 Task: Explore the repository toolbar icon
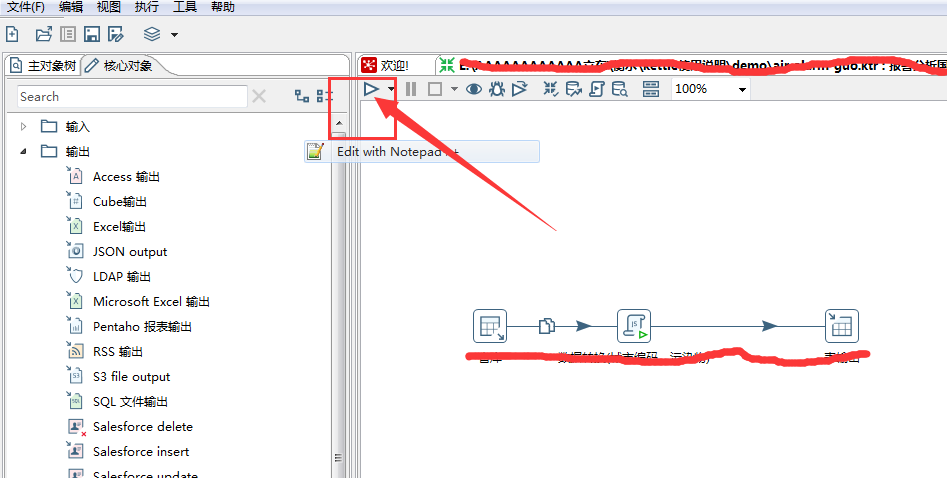point(68,34)
